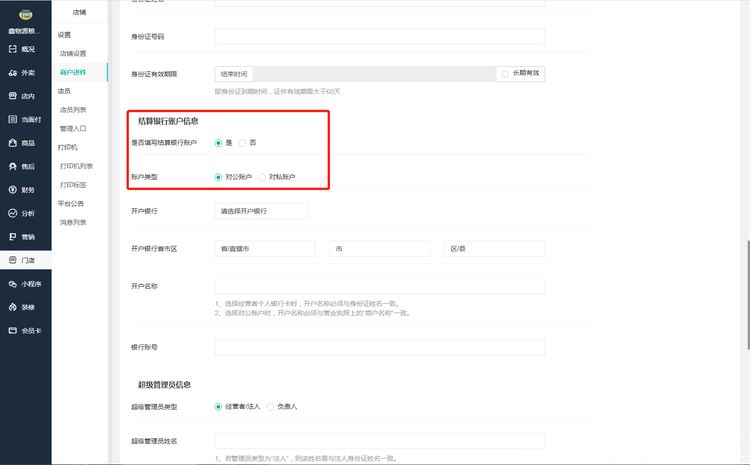Choose 对公账户 account type

click(x=218, y=177)
